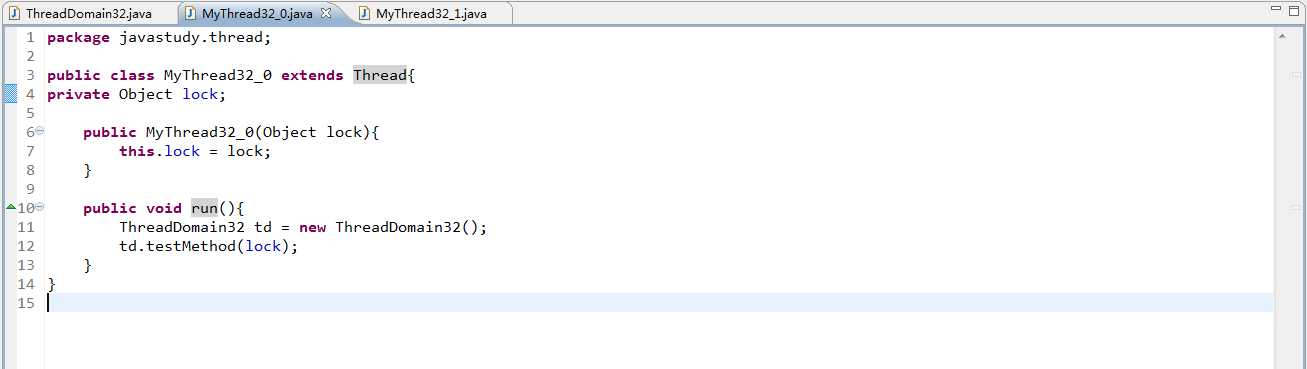Click the Java file icon on ThreadDomain32.java tab

tap(14, 14)
